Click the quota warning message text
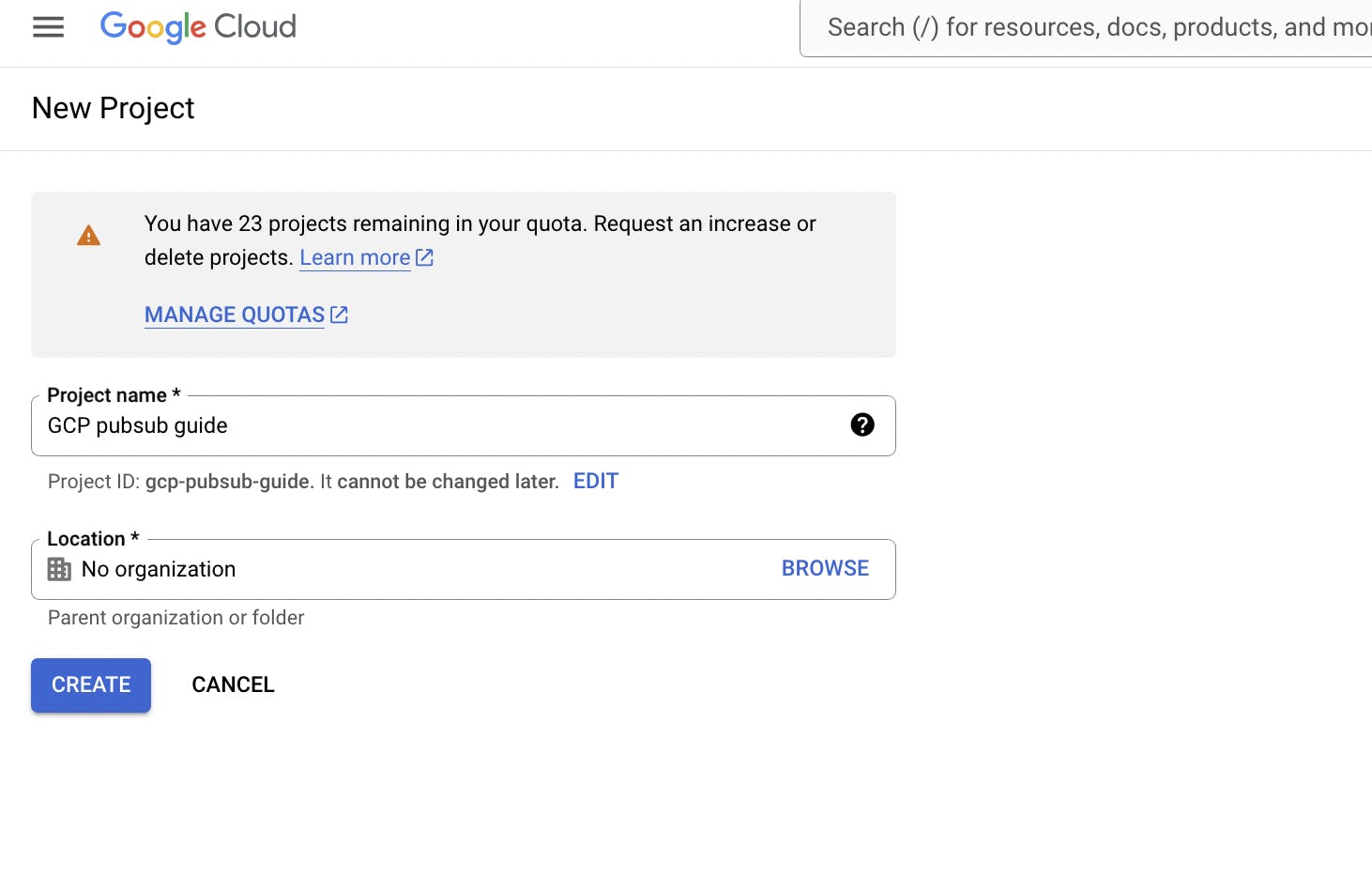 pos(480,223)
